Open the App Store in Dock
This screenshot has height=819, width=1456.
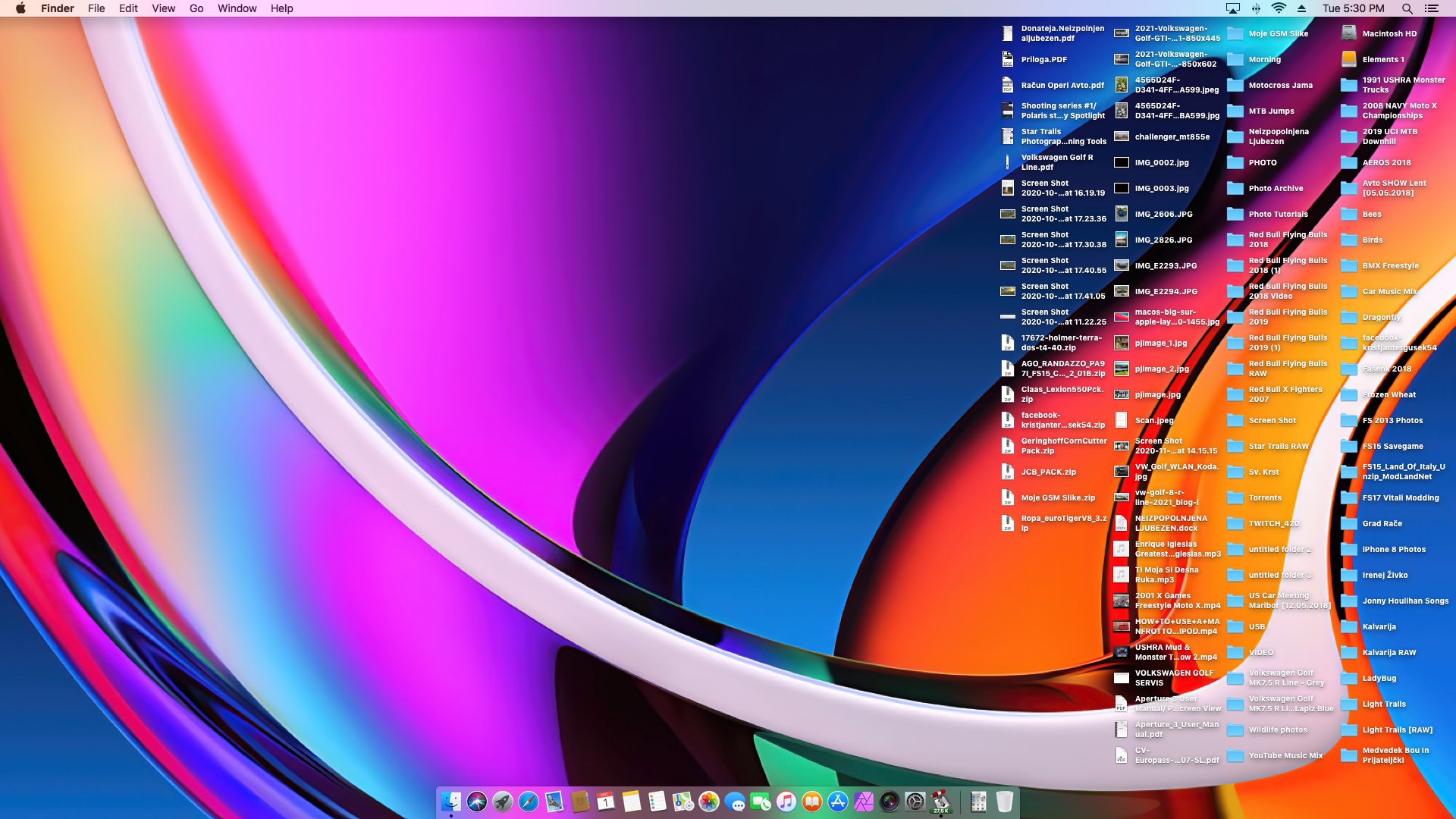pyautogui.click(x=838, y=802)
